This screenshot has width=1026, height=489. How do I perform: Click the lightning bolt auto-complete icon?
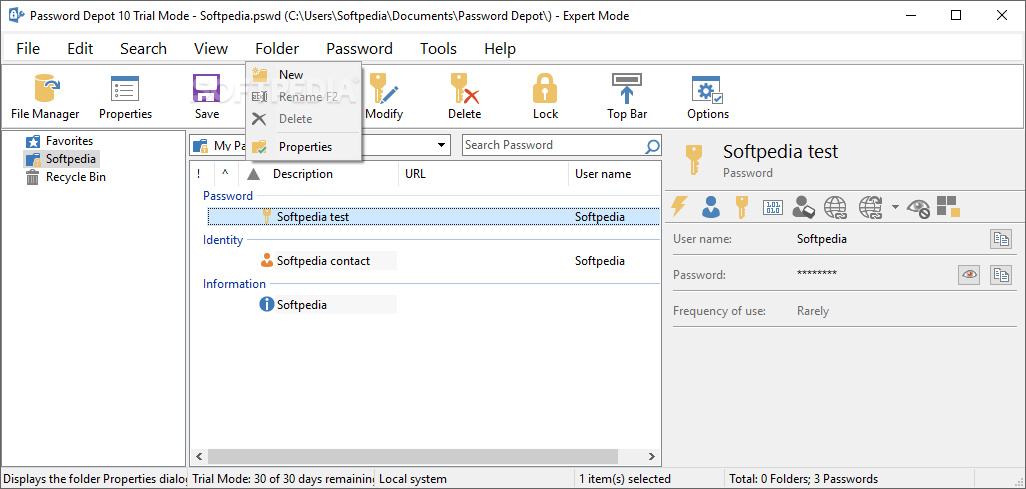[x=679, y=208]
